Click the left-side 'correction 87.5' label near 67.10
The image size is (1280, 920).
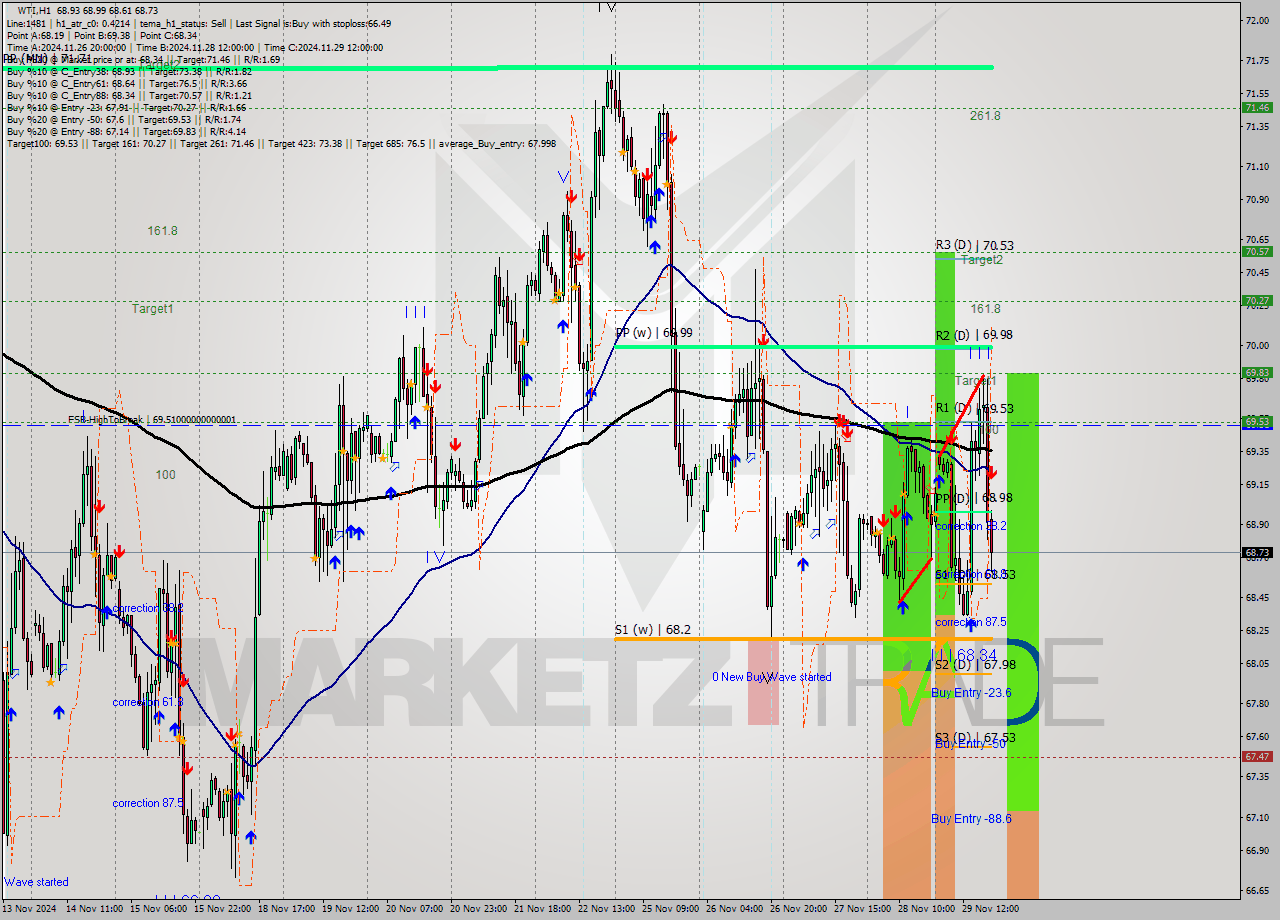(x=148, y=803)
